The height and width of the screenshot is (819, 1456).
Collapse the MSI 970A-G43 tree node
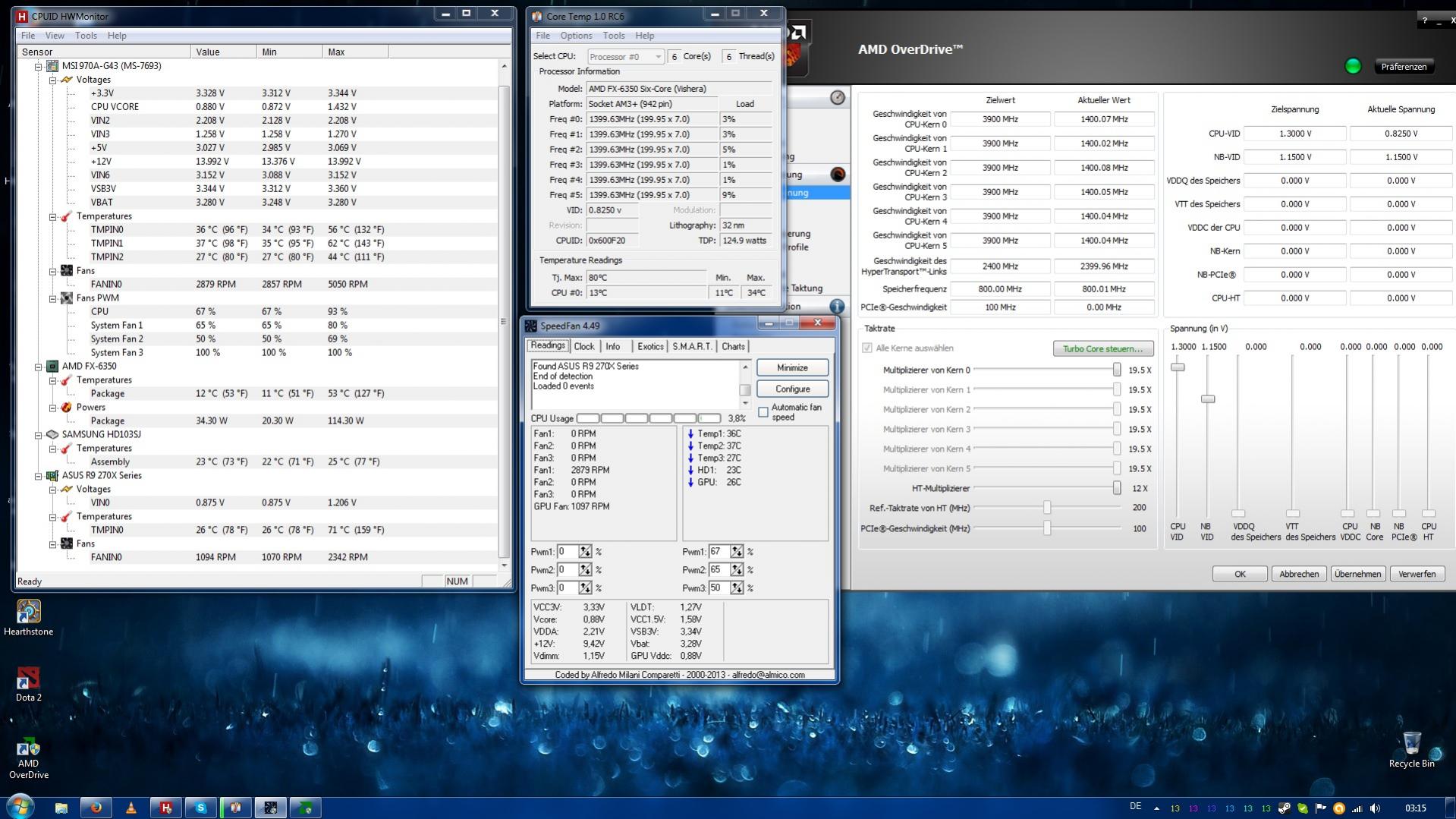click(x=38, y=66)
